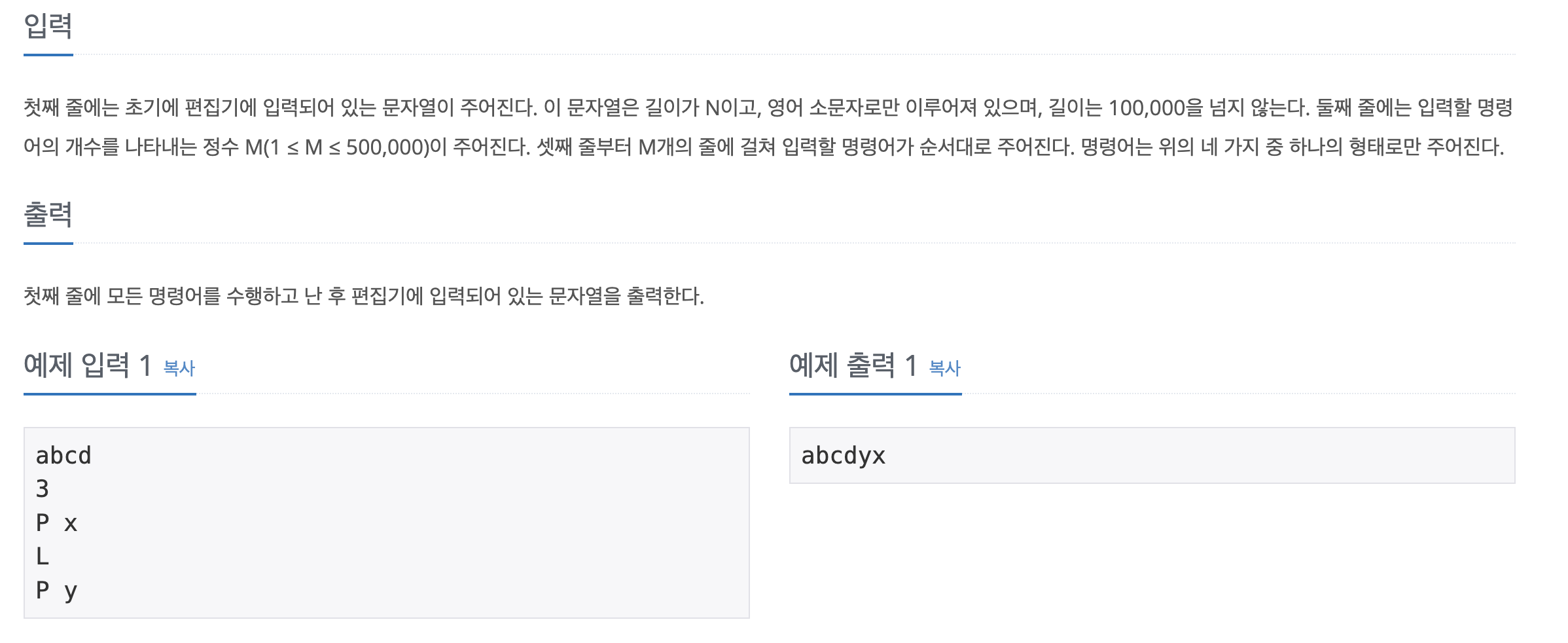The image size is (1568, 643).
Task: Click the 'P x' command line
Action: tap(57, 523)
